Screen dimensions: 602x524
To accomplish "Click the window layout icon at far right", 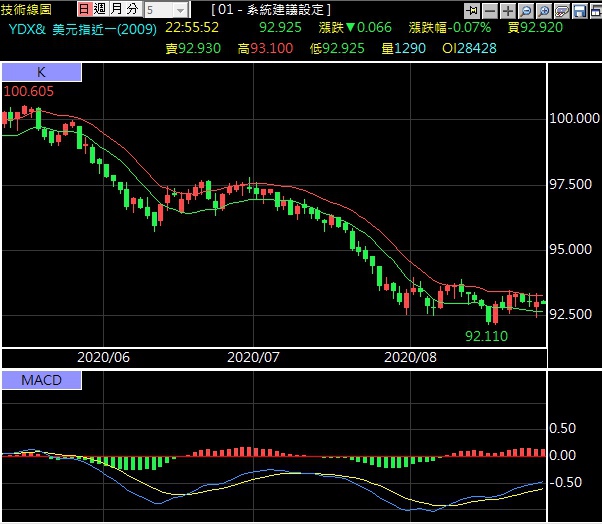I will point(595,11).
